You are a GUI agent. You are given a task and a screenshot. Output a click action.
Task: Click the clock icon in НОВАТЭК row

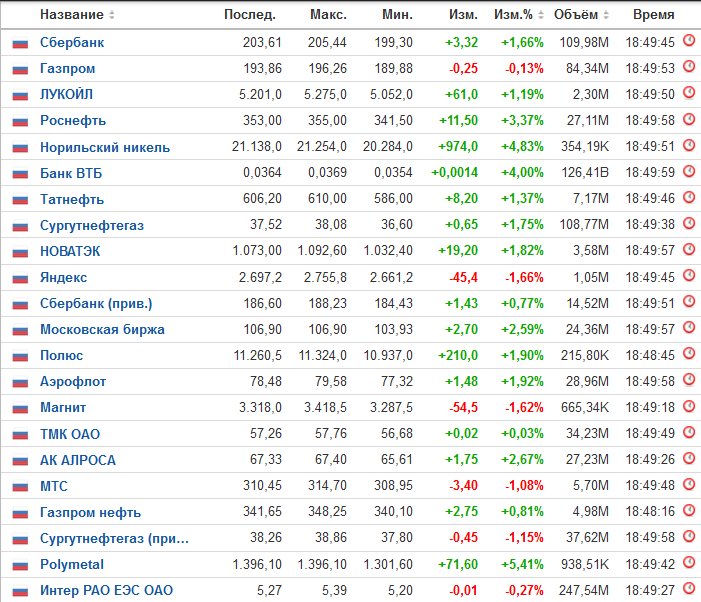pyautogui.click(x=689, y=249)
